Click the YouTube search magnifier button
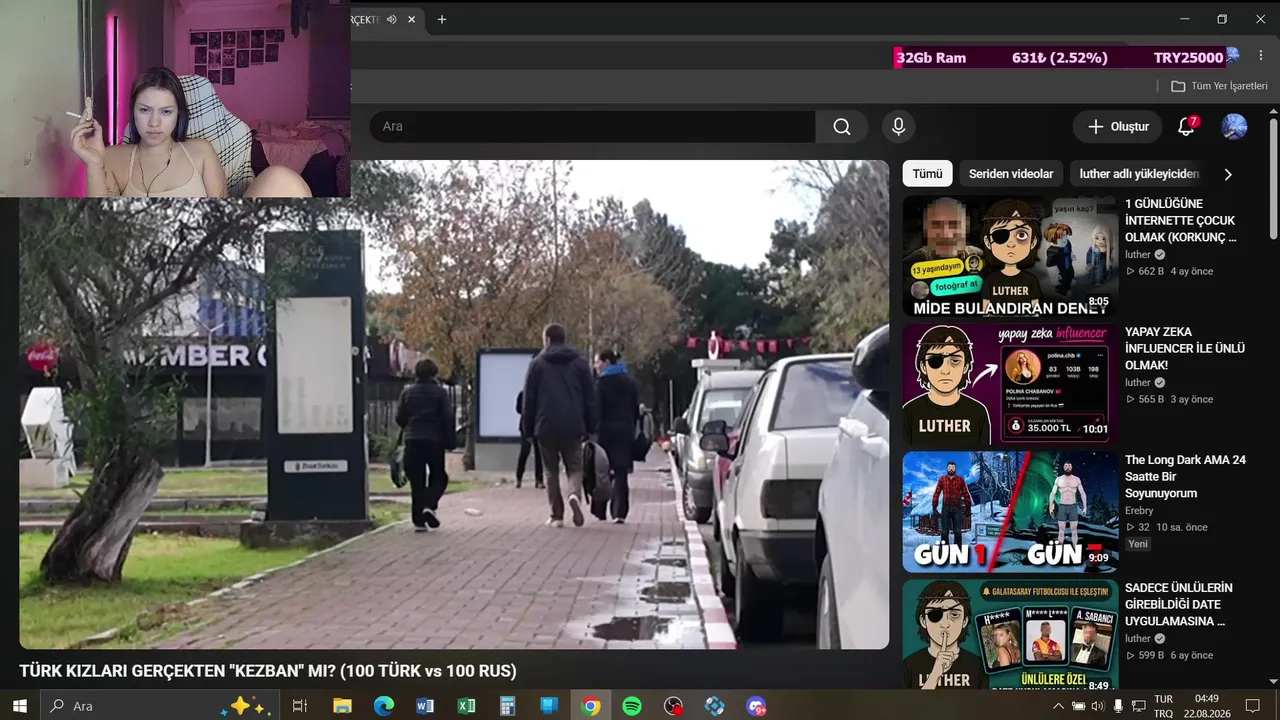 [842, 127]
